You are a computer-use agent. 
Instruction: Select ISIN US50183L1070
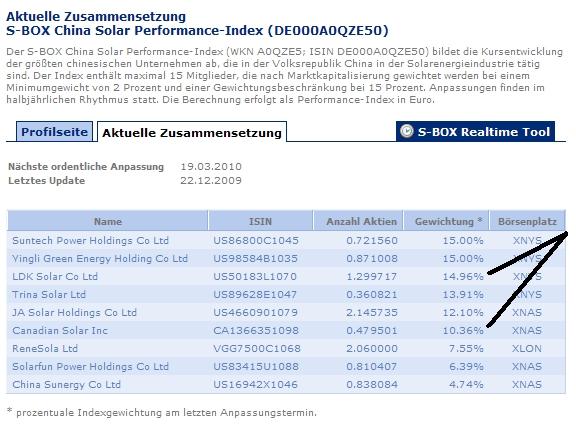tap(255, 276)
